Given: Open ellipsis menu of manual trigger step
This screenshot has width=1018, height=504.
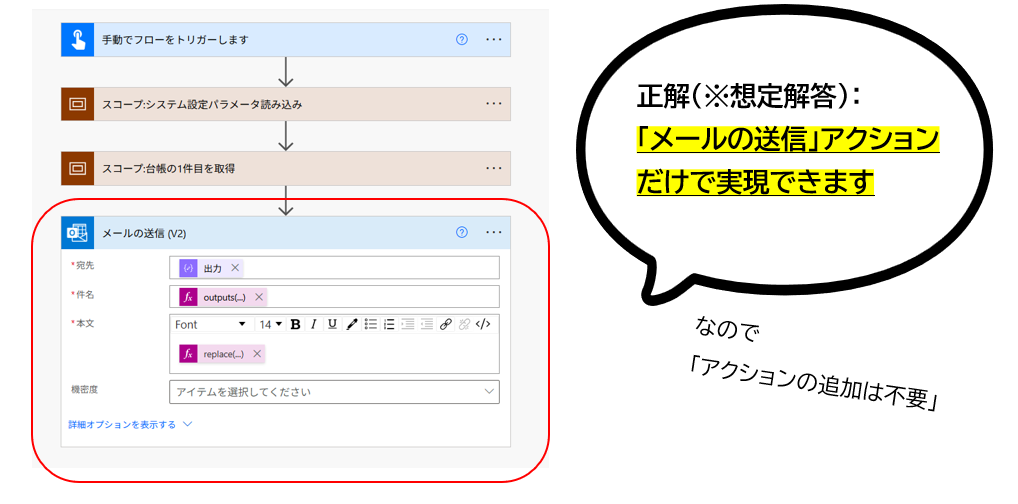Looking at the screenshot, I should coord(494,39).
